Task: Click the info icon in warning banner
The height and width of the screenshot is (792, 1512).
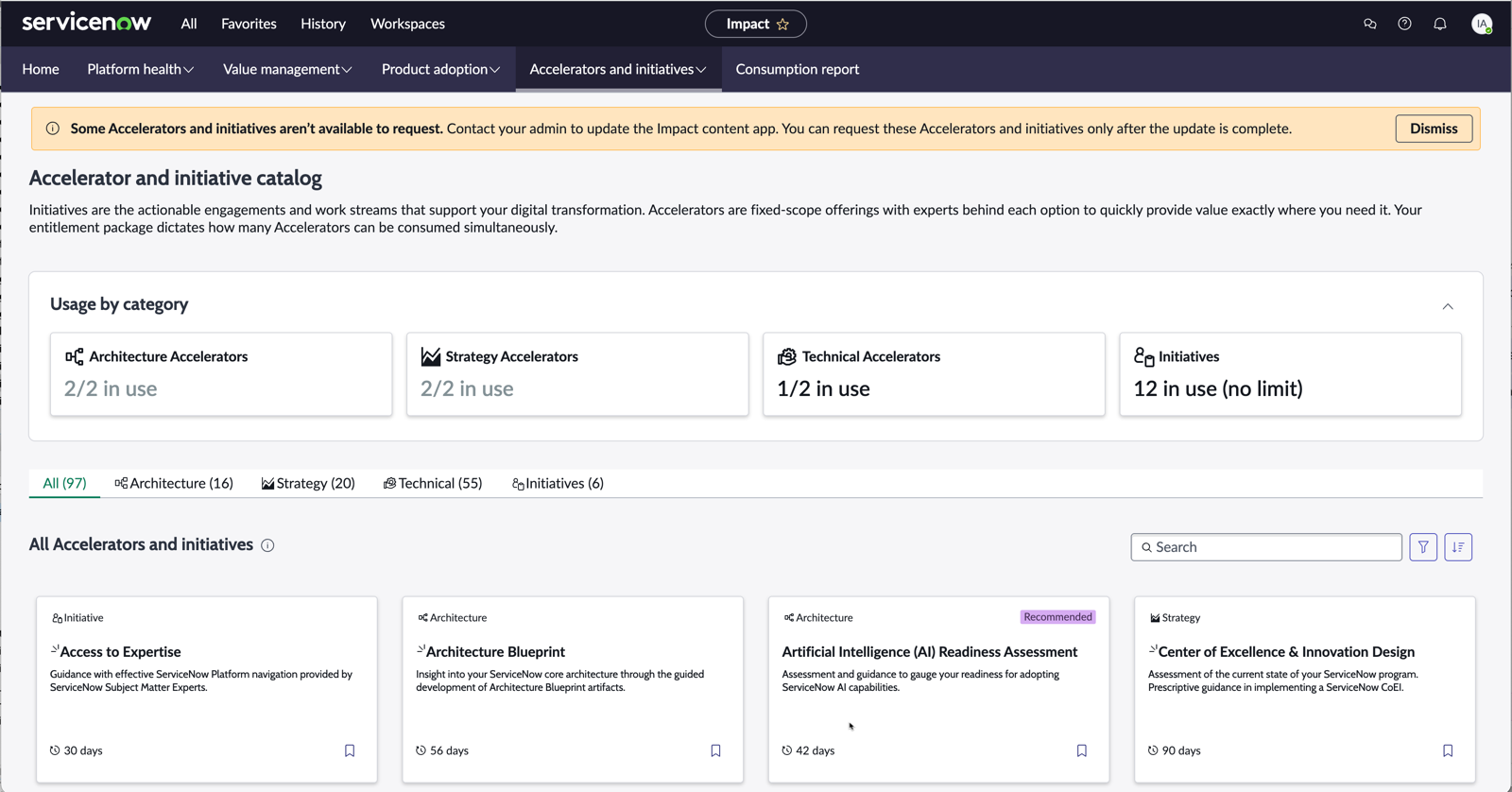Action: pos(53,129)
